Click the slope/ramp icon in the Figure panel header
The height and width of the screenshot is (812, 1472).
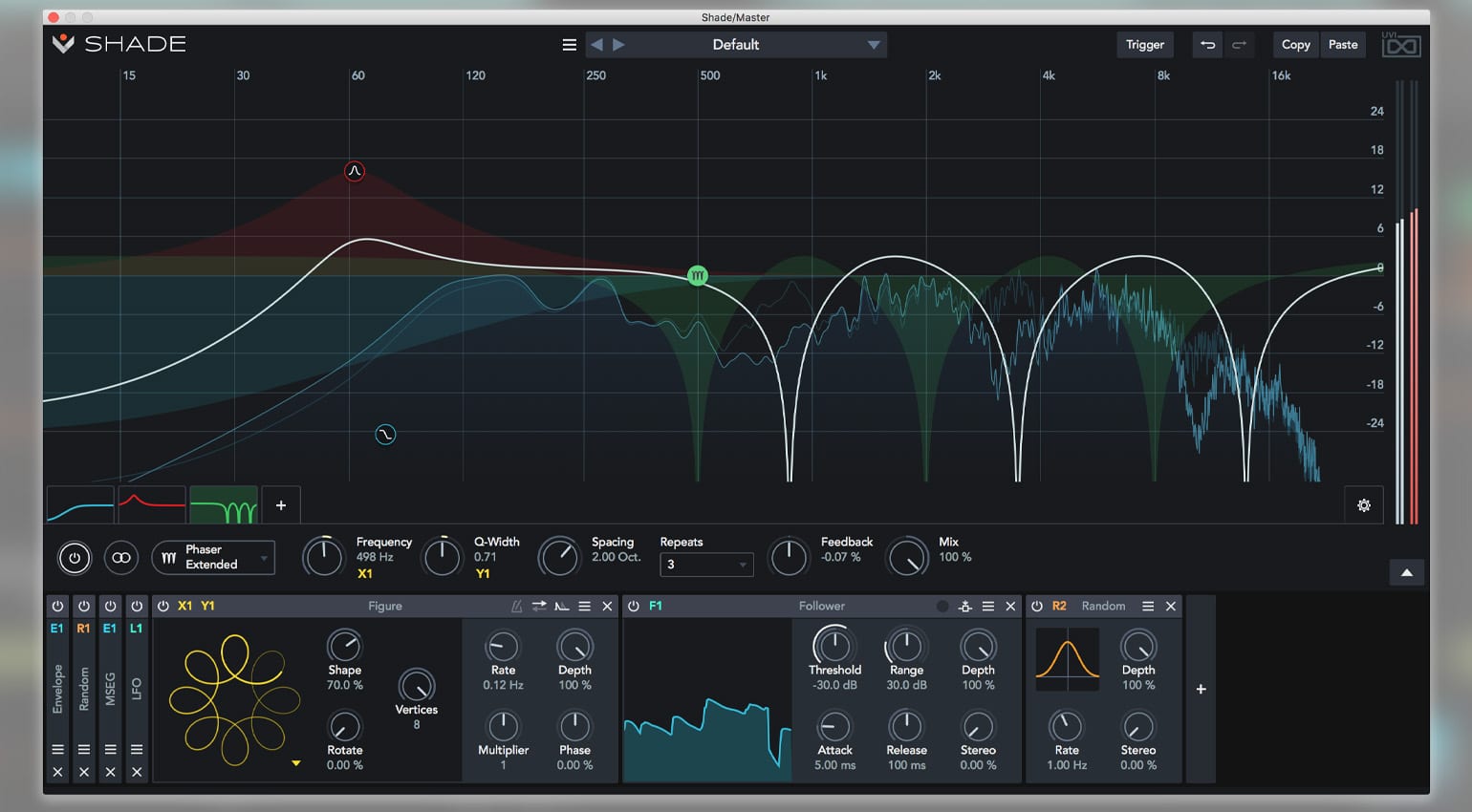[562, 606]
